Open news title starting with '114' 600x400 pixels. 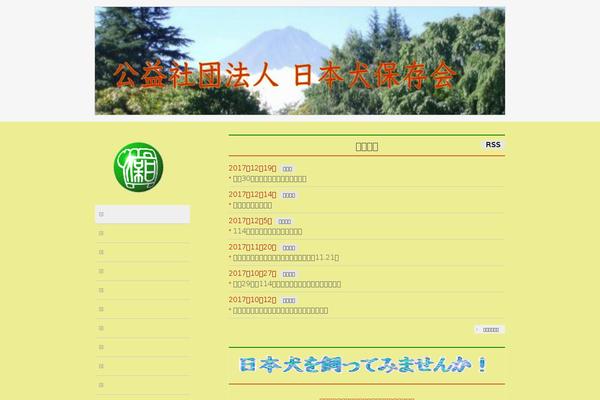click(267, 232)
